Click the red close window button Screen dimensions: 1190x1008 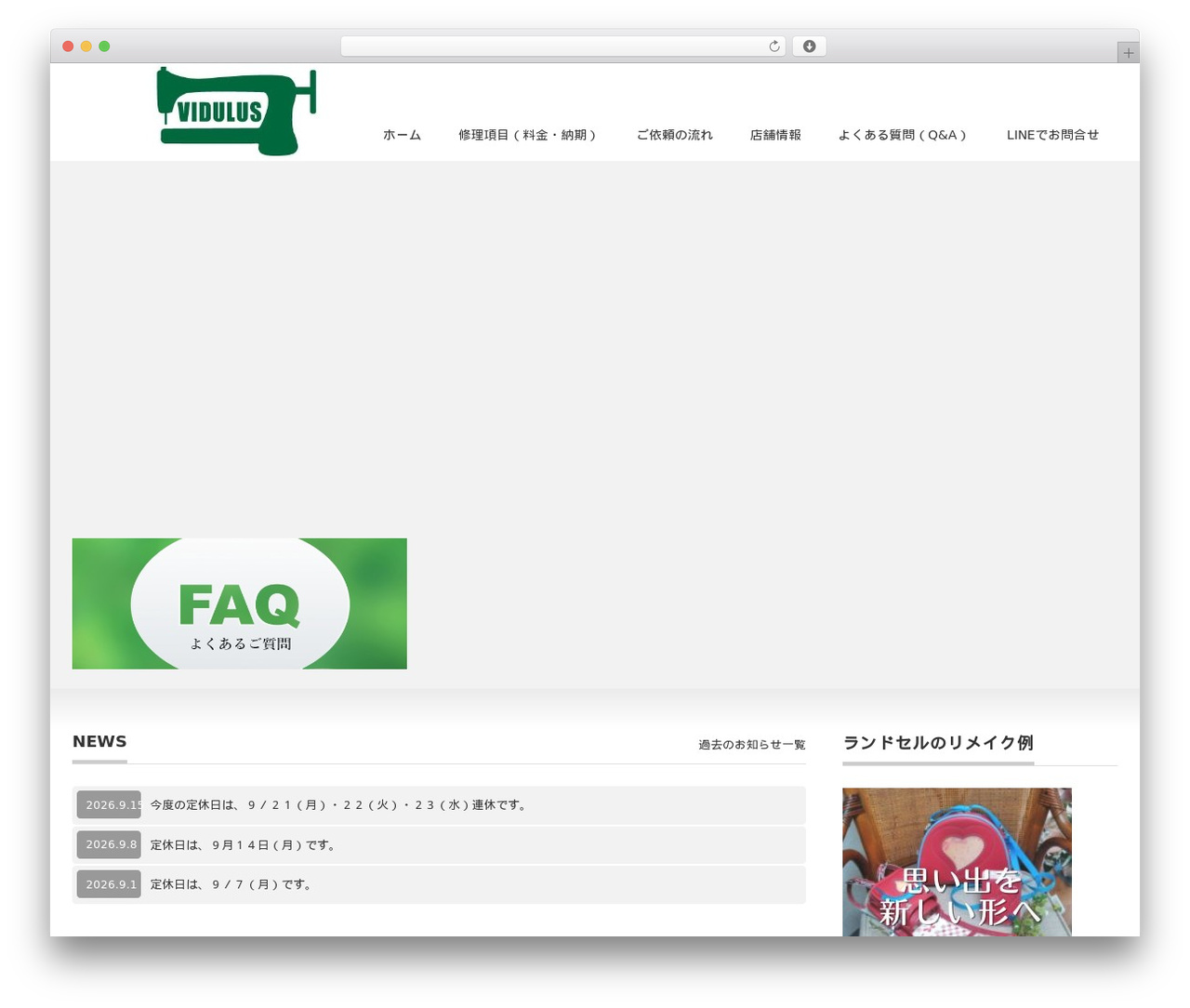point(68,46)
